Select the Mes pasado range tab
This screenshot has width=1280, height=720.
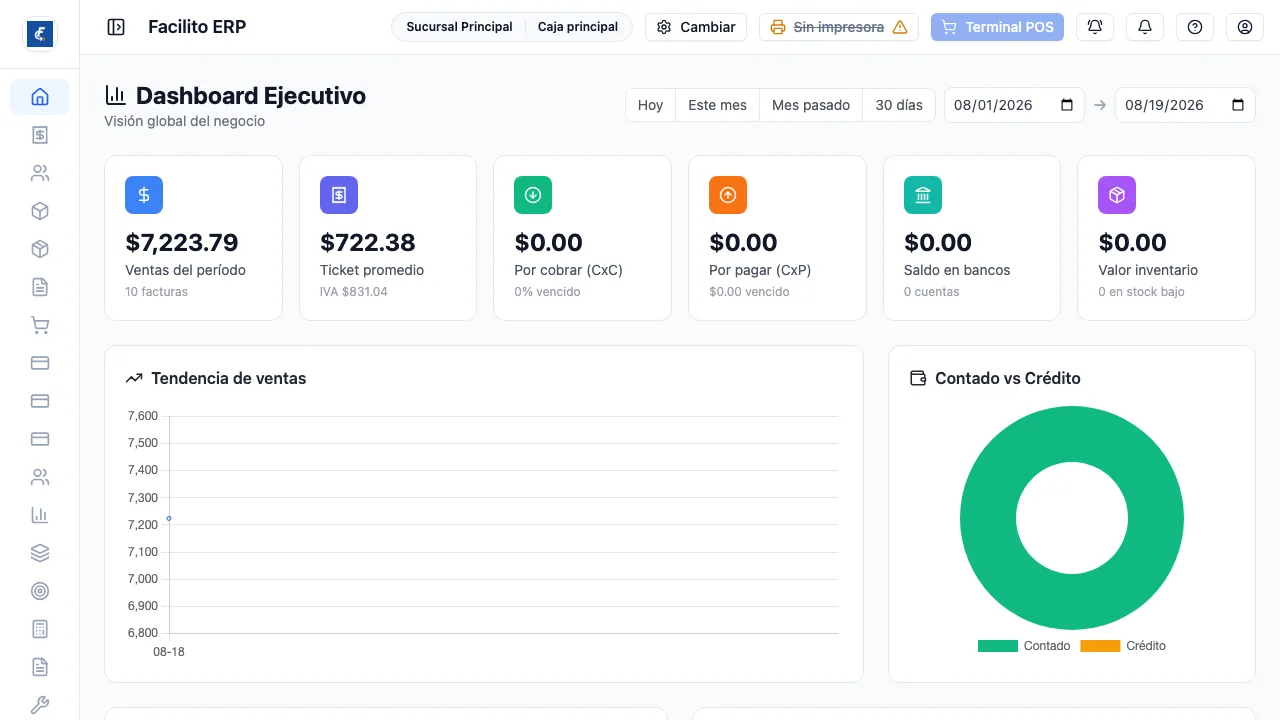(811, 105)
